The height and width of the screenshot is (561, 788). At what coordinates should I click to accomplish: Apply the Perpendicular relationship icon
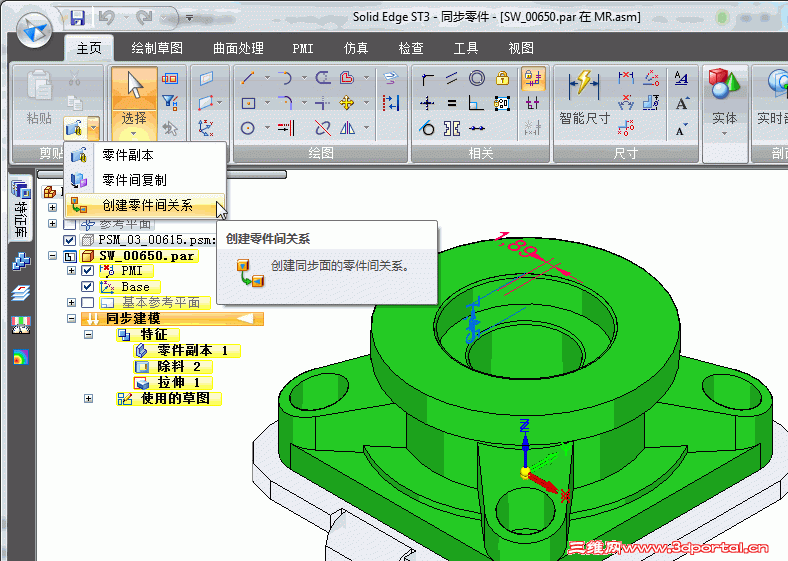pos(476,103)
